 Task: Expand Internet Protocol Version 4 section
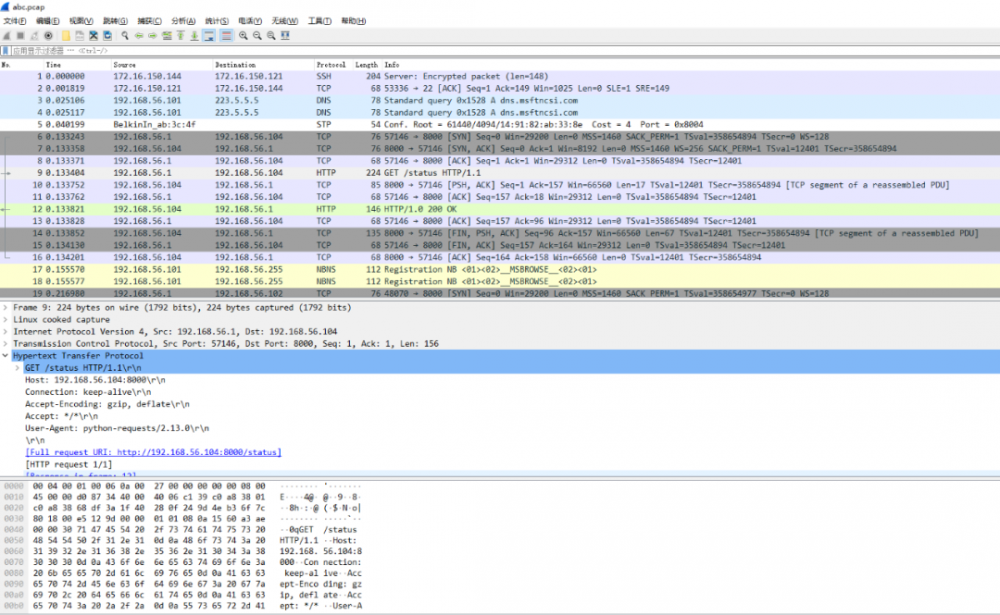[6, 332]
